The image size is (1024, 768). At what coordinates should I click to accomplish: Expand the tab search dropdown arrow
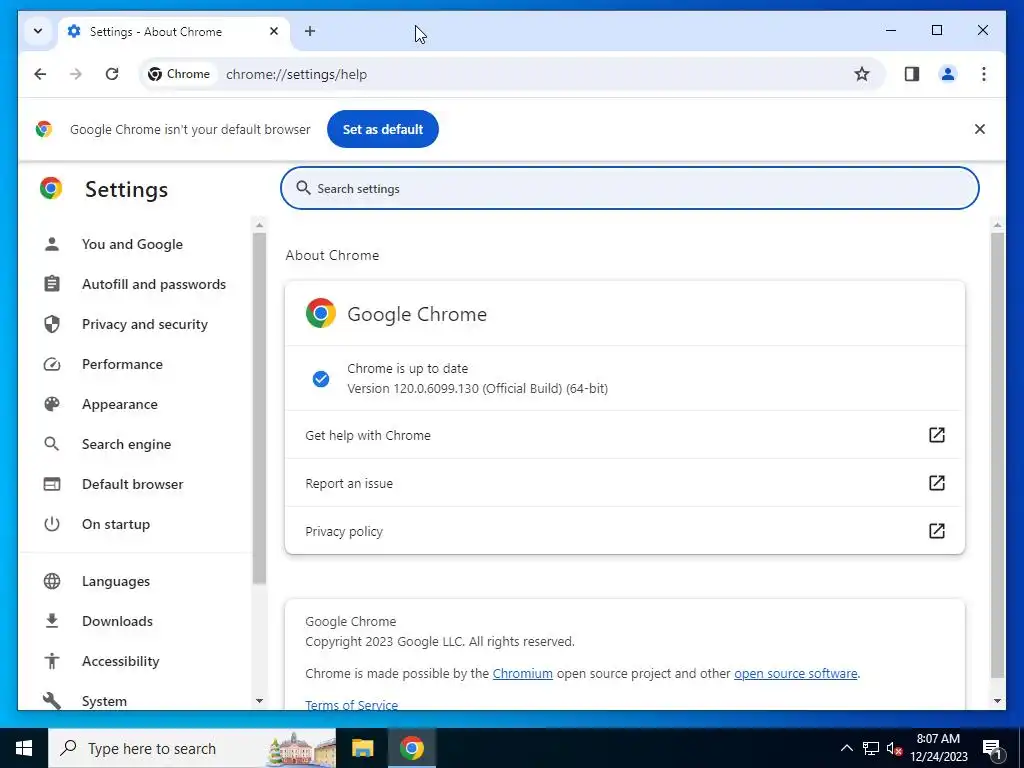[38, 31]
